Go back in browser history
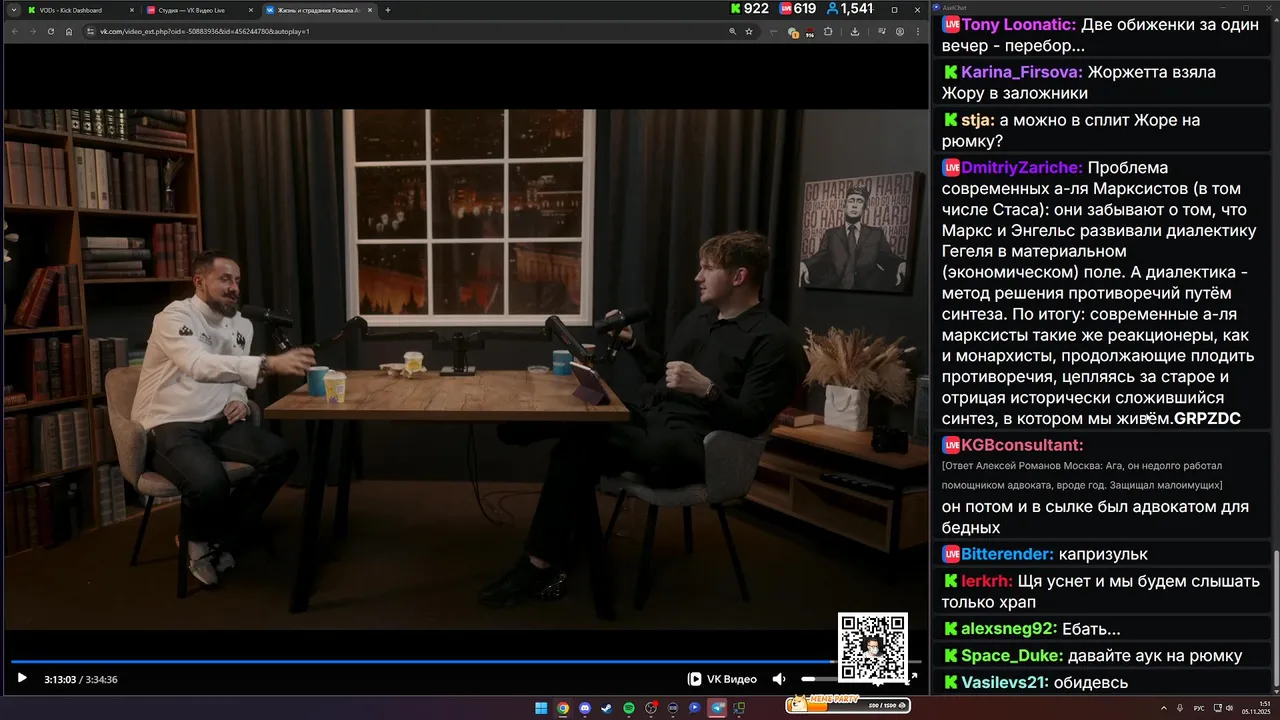The image size is (1280, 720). click(x=14, y=31)
